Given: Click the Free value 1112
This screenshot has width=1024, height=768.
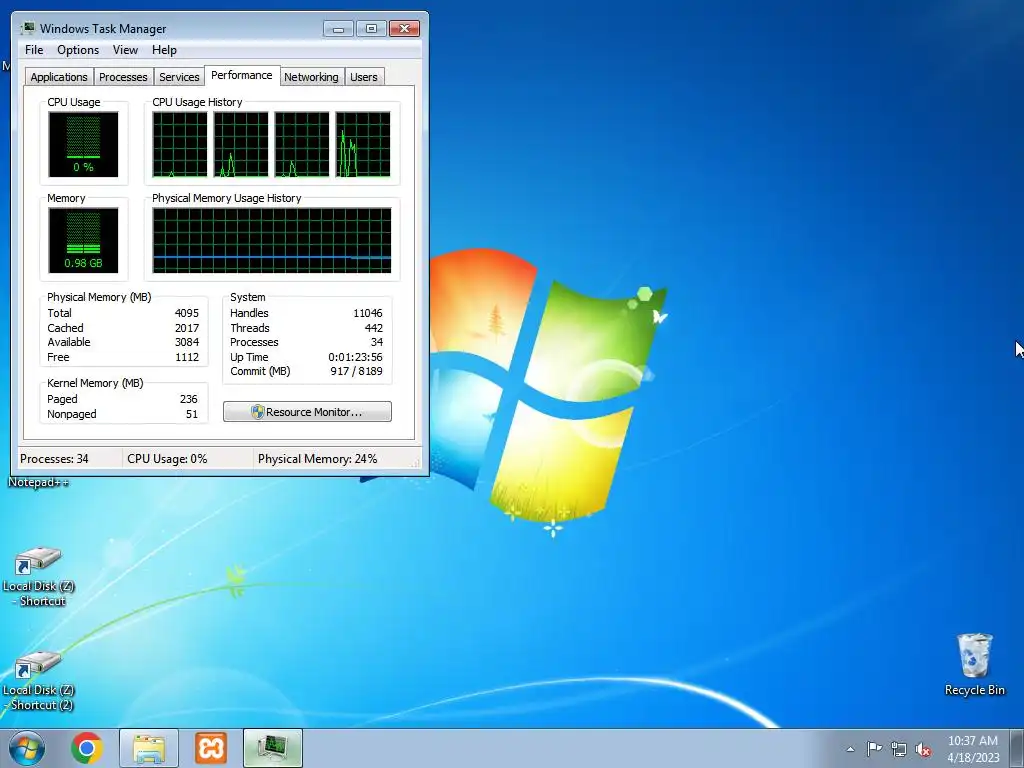Looking at the screenshot, I should (x=186, y=357).
